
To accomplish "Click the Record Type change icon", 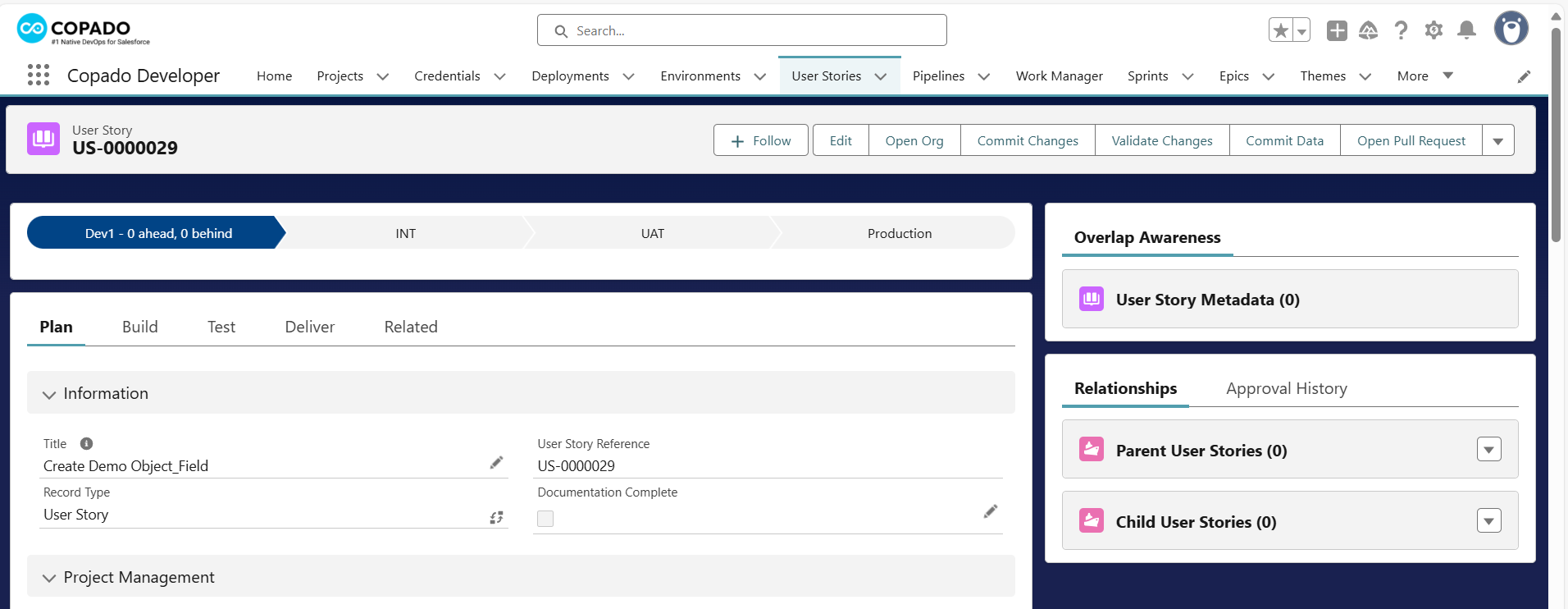I will tap(496, 517).
